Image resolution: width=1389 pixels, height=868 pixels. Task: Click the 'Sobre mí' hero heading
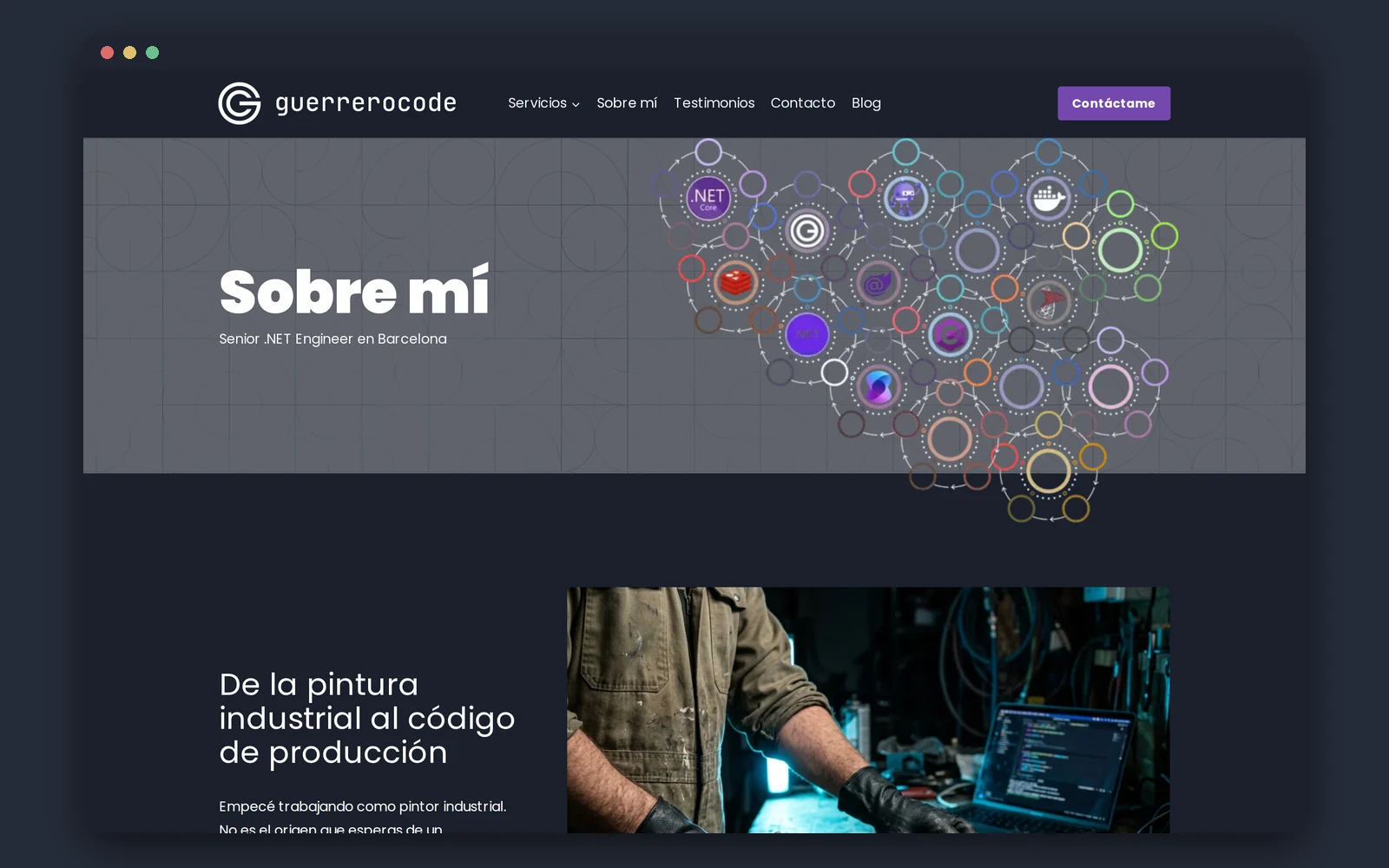click(x=354, y=291)
